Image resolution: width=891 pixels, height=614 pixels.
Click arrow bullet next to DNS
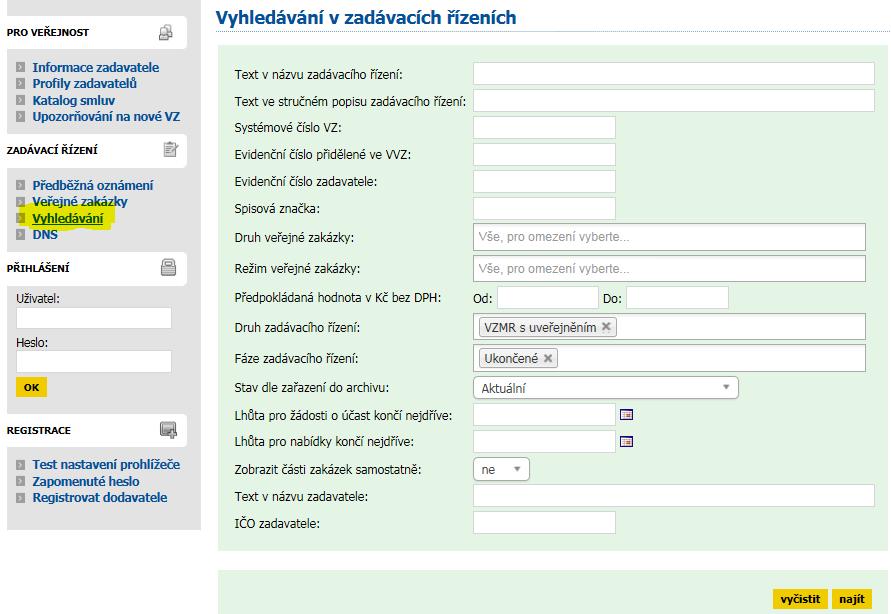[20, 234]
